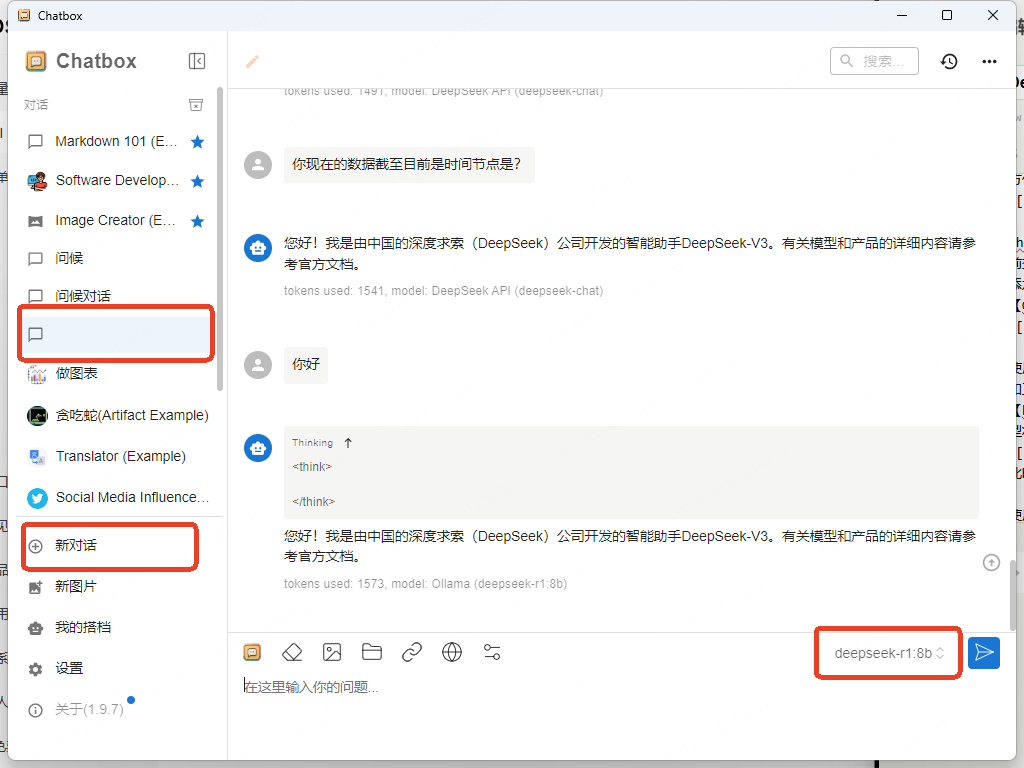Select the 问候对话 conversation
Screen dimensions: 1024x768
click(116, 296)
